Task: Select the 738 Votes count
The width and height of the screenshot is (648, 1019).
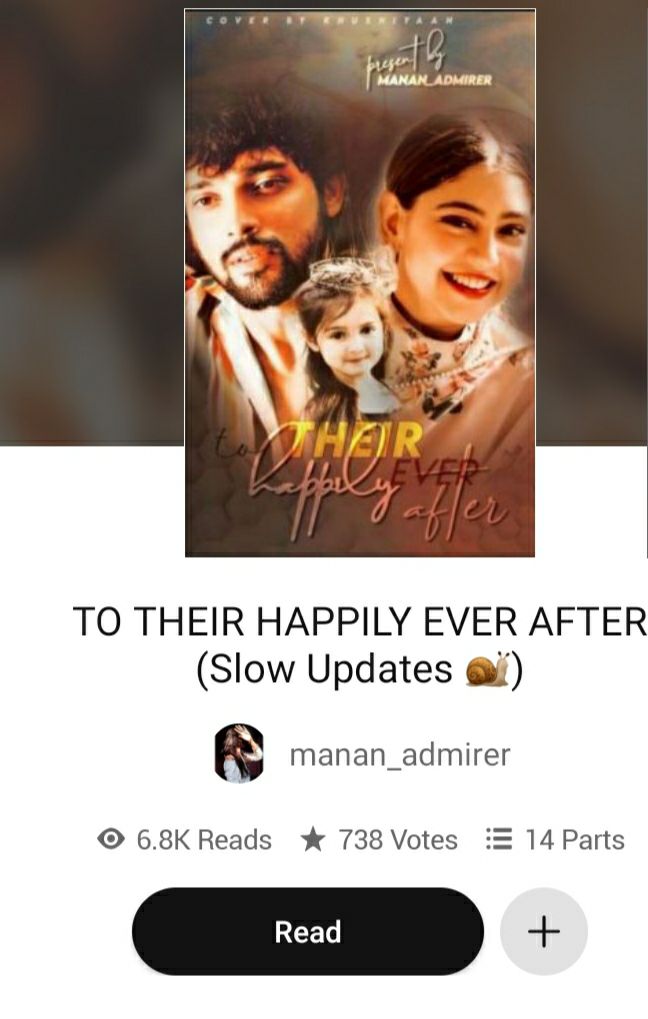Action: pos(398,840)
